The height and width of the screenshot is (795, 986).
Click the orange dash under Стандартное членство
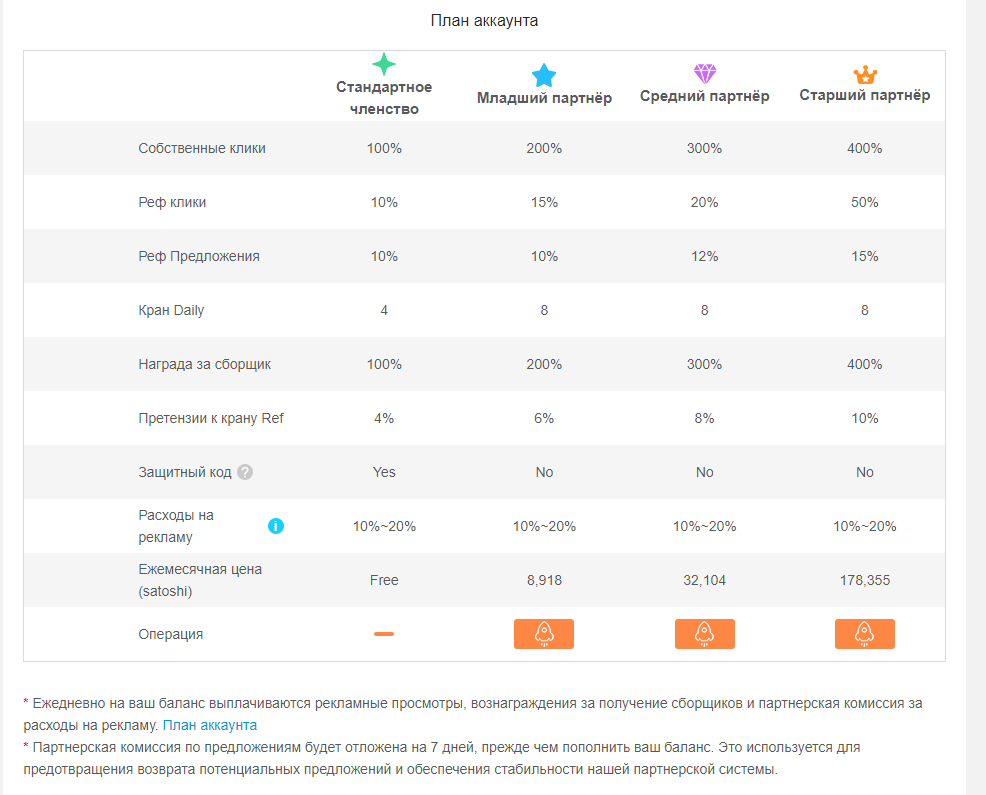pyautogui.click(x=384, y=634)
